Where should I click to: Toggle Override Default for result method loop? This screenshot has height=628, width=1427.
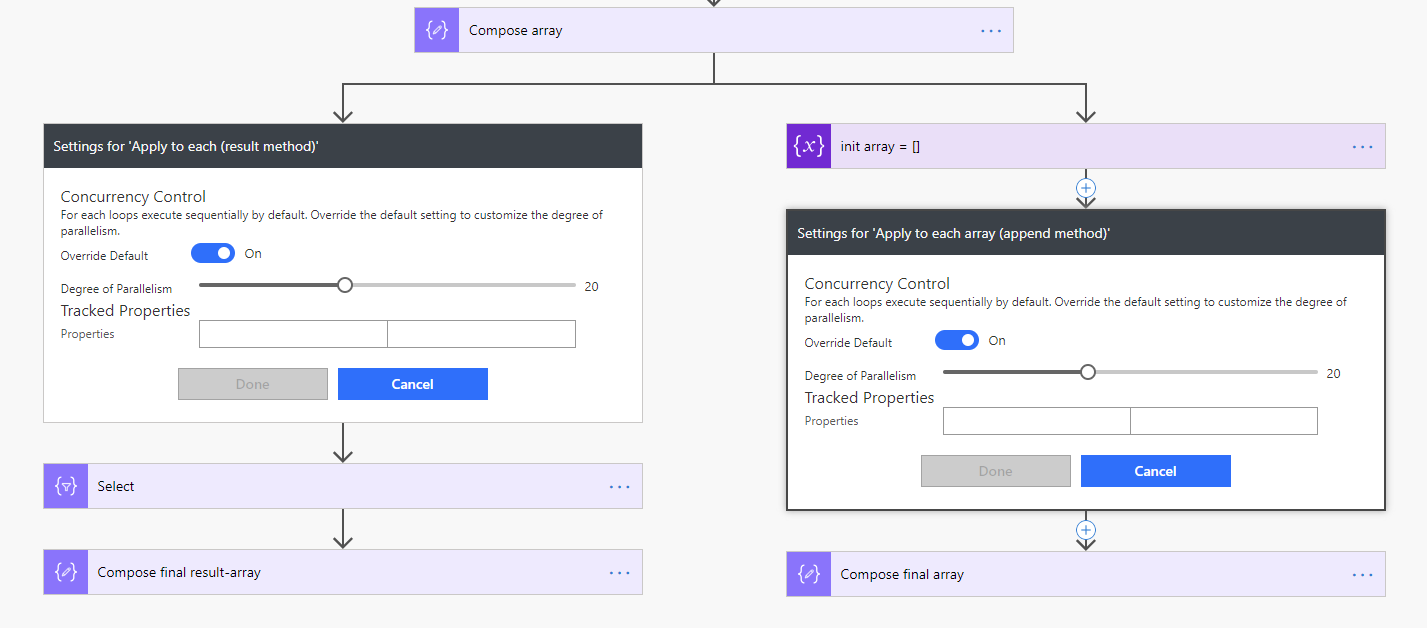[x=212, y=254]
